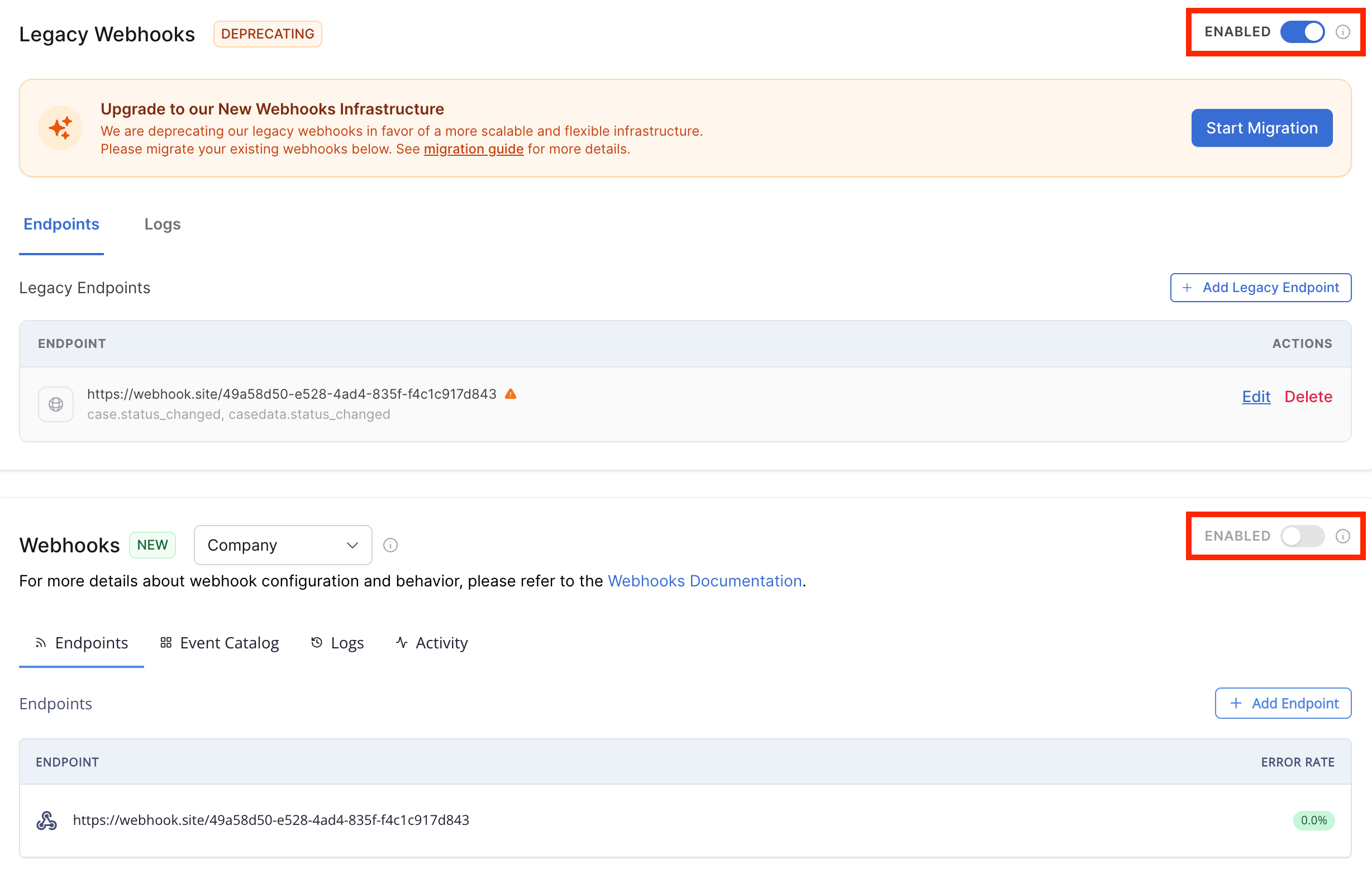This screenshot has height=869, width=1372.
Task: Open the migration guide link
Action: click(474, 149)
